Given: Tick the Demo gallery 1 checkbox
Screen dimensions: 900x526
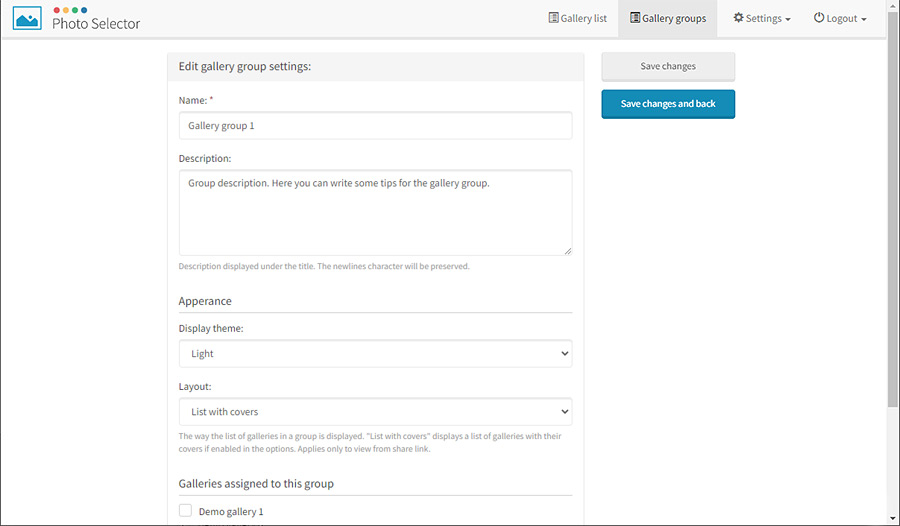Looking at the screenshot, I should click(x=185, y=511).
